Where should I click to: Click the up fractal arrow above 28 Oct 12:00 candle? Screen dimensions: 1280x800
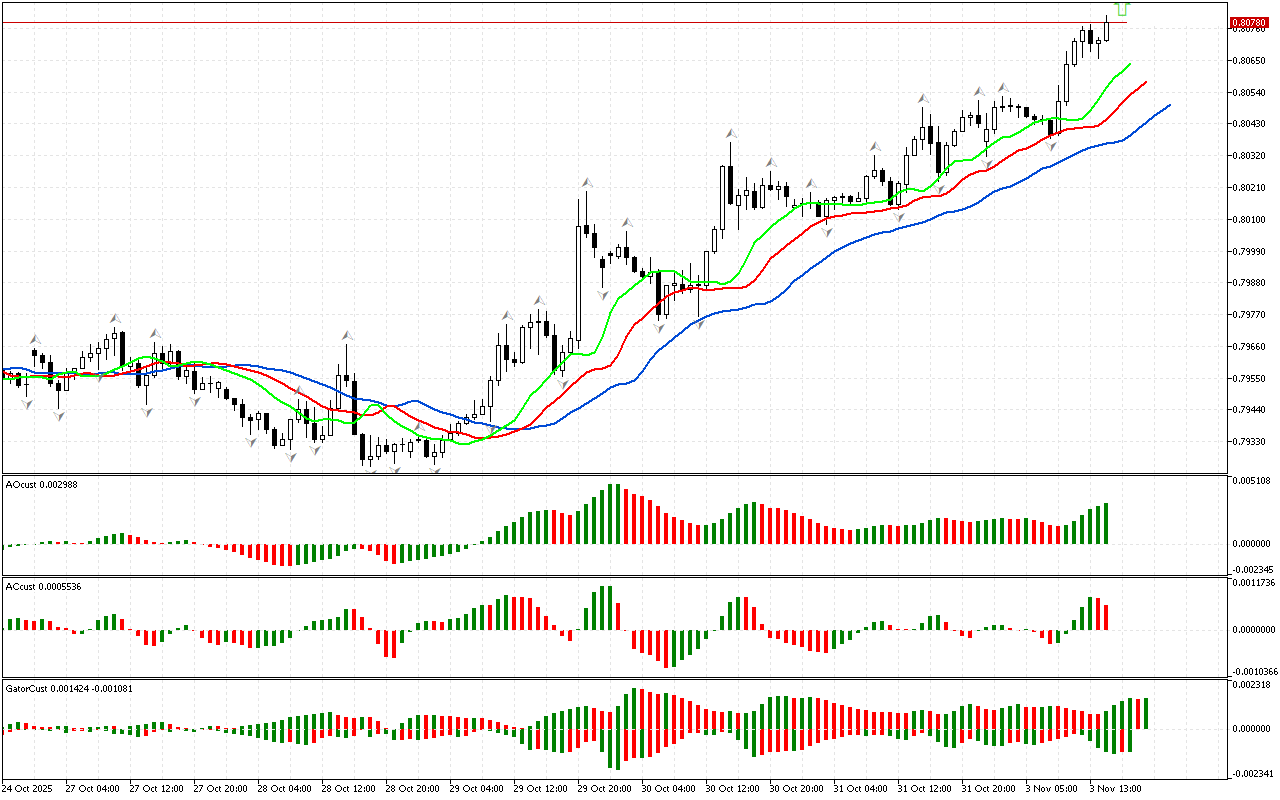point(347,334)
